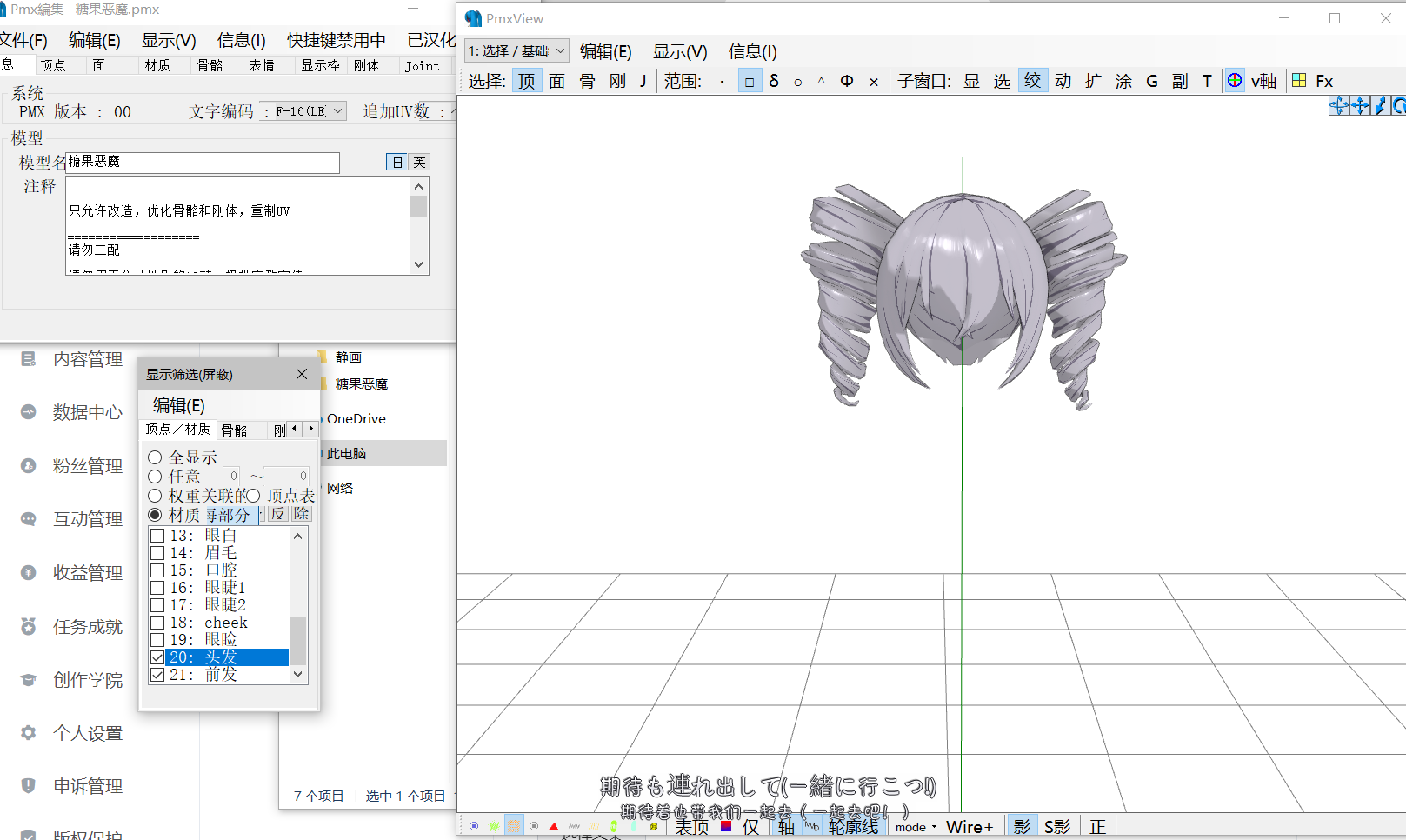Switch to the 材质 tab in Pmx editor
The width and height of the screenshot is (1406, 840).
(157, 65)
